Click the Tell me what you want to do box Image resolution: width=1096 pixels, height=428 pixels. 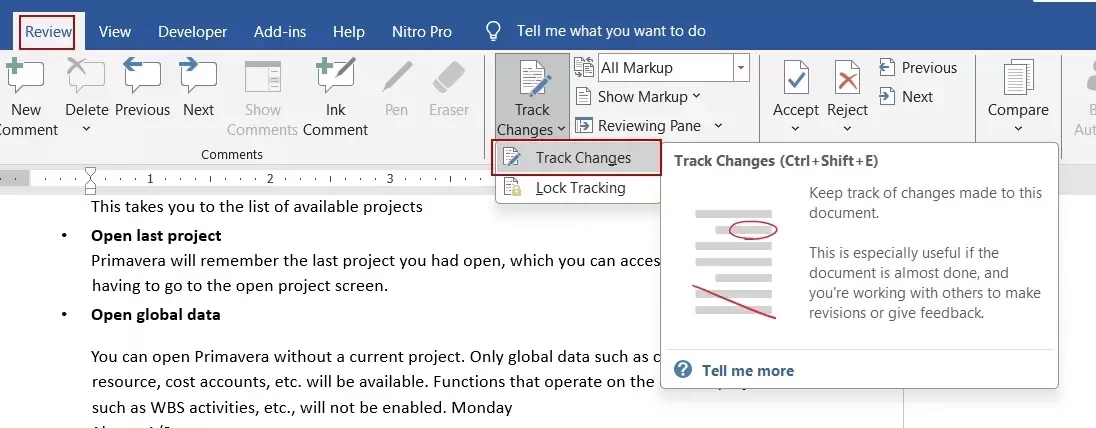pos(611,31)
